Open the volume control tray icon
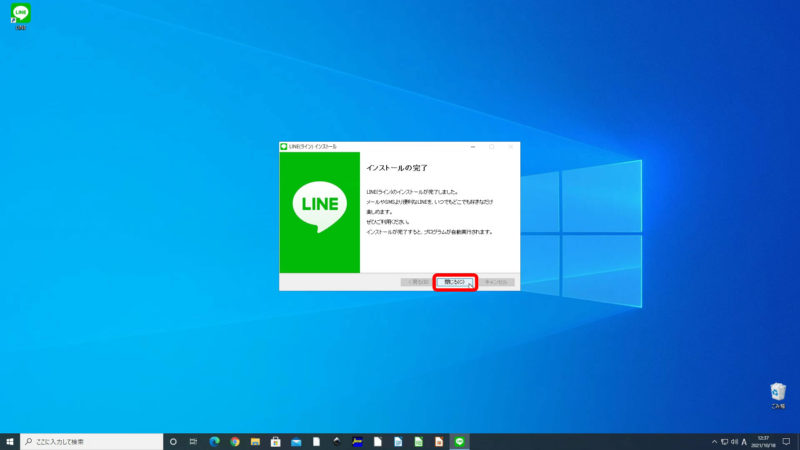This screenshot has height=450, width=800. 734,442
